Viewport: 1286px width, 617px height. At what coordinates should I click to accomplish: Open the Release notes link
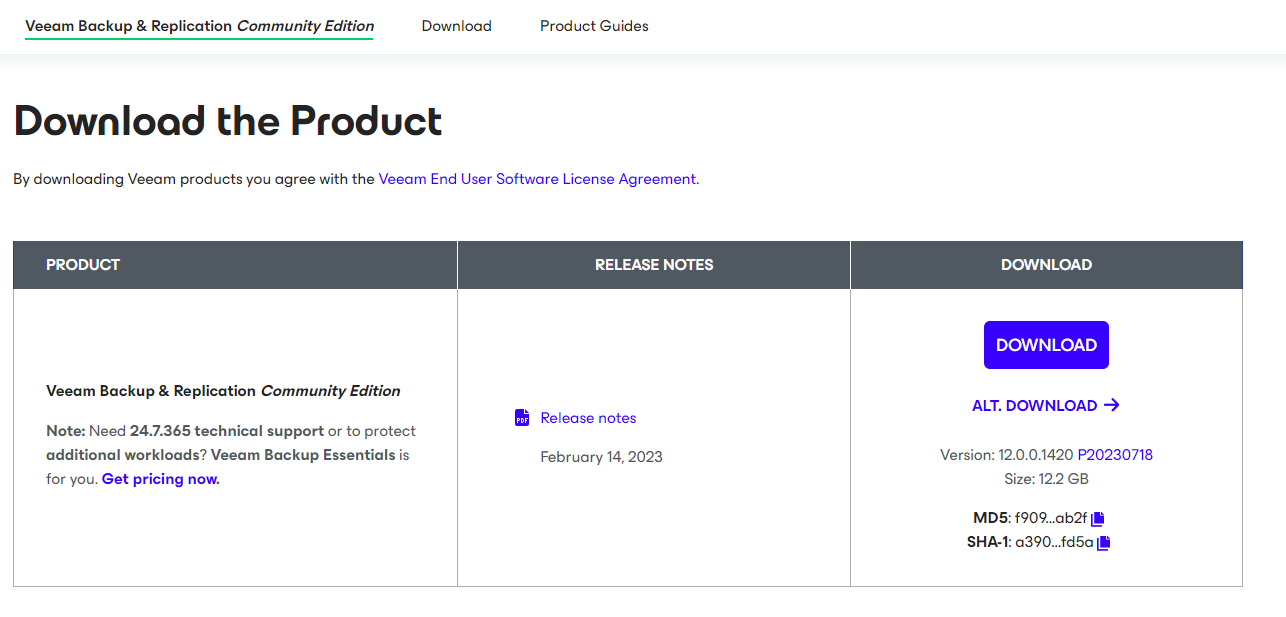point(588,418)
